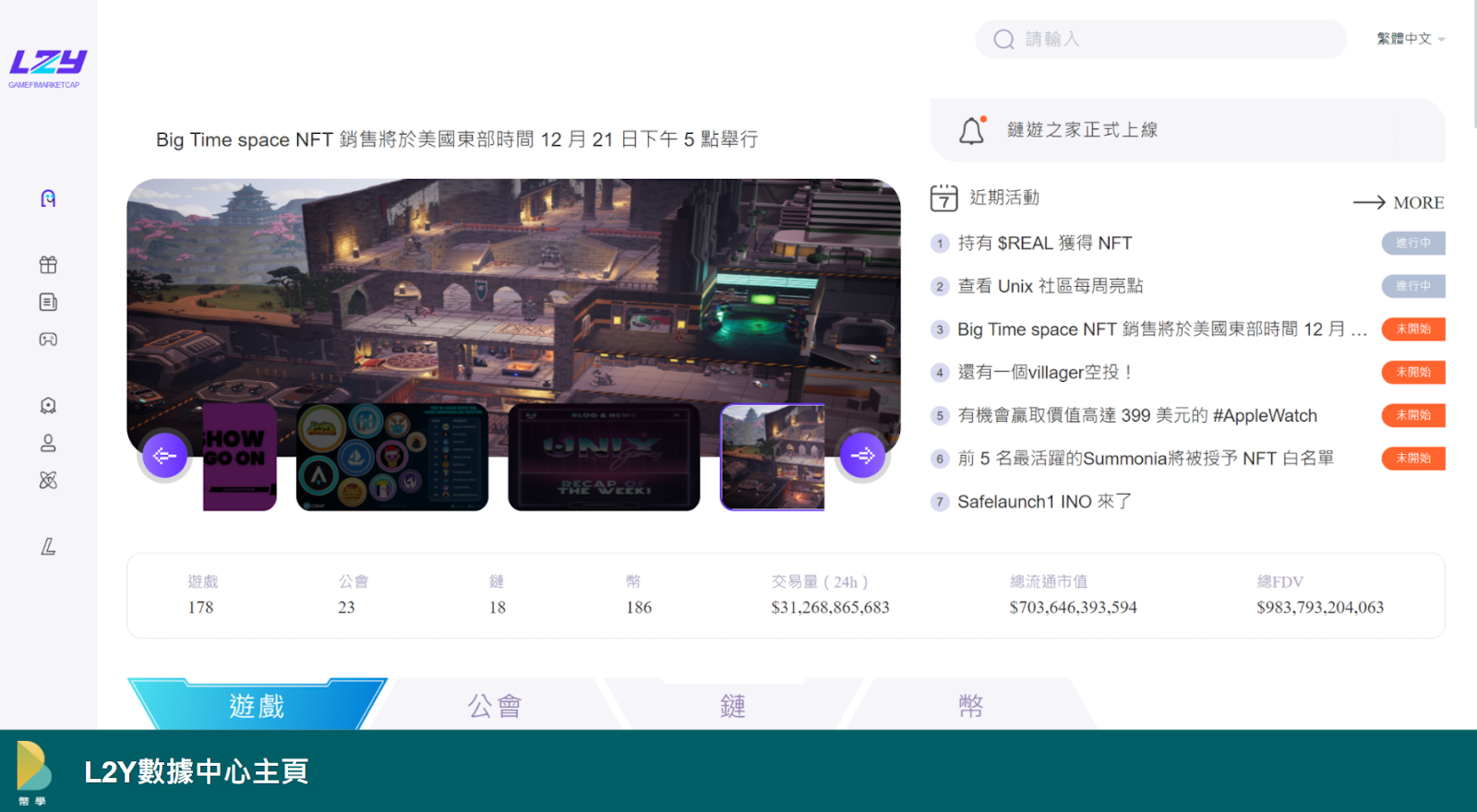Open the atom chain sidebar icon
This screenshot has height=812, width=1477.
pyautogui.click(x=48, y=480)
